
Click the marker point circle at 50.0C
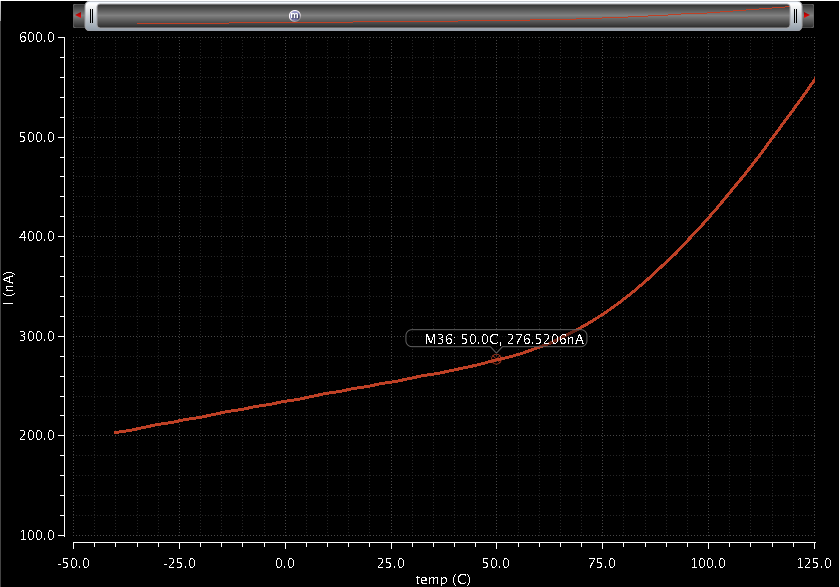(x=497, y=359)
